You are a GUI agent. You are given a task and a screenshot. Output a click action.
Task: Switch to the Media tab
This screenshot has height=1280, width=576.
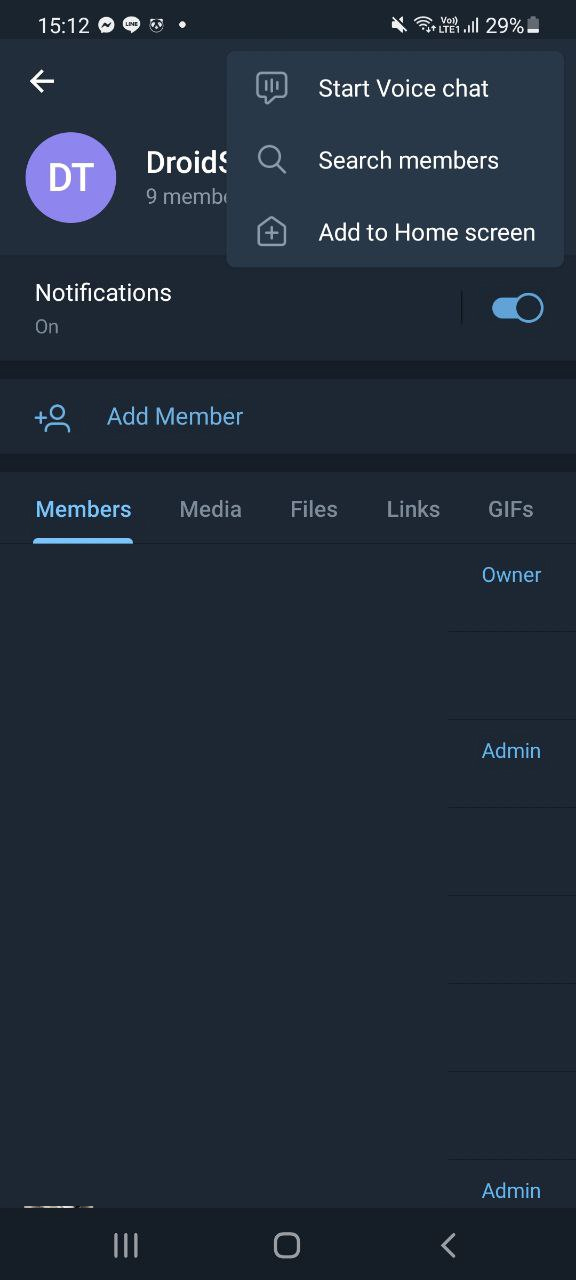tap(210, 509)
